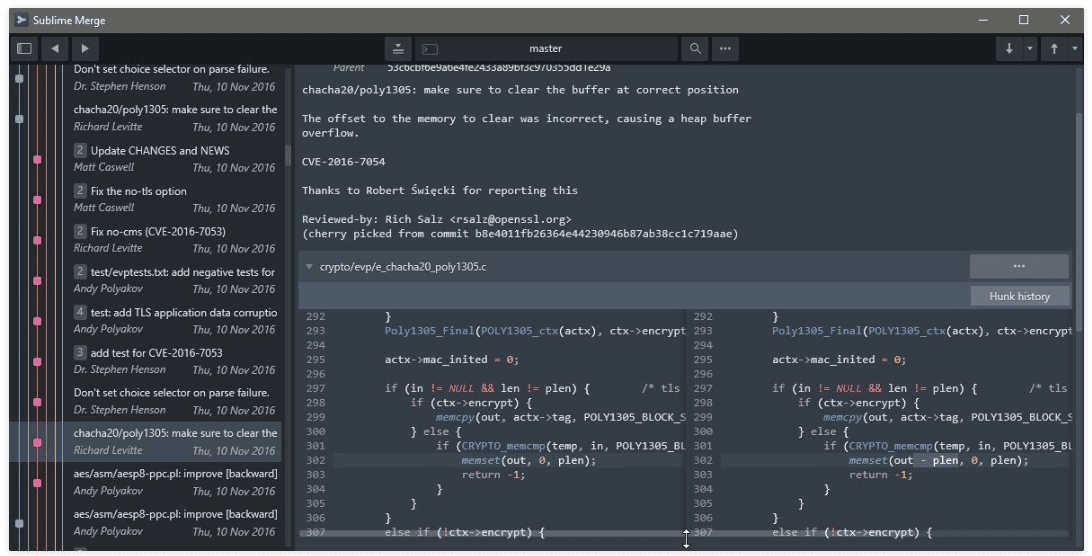Select the 'Update CHANGES and NEWS' commit
Viewport: 1092px width, 556px height.
click(x=175, y=159)
